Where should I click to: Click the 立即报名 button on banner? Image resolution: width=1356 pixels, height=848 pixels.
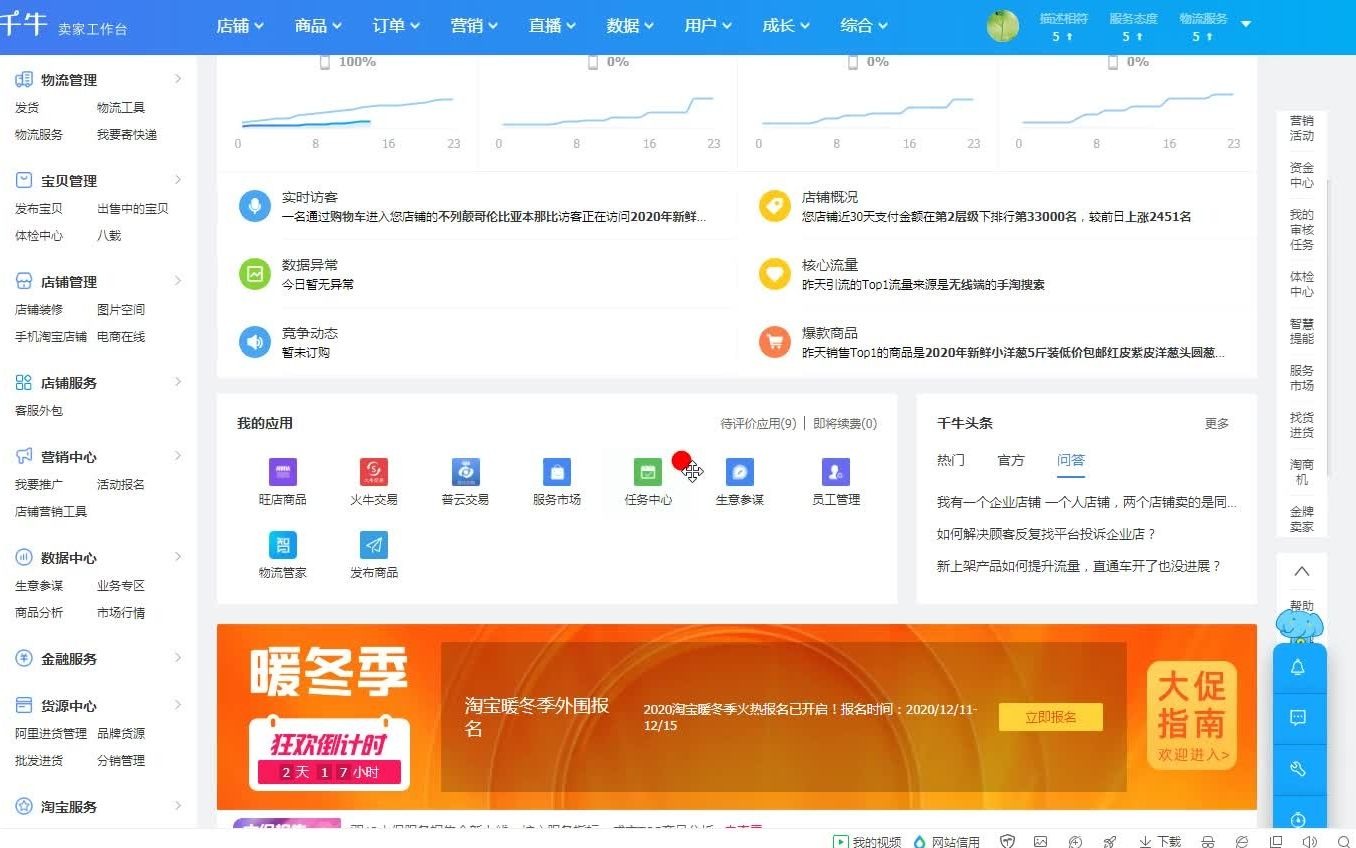pos(1051,717)
